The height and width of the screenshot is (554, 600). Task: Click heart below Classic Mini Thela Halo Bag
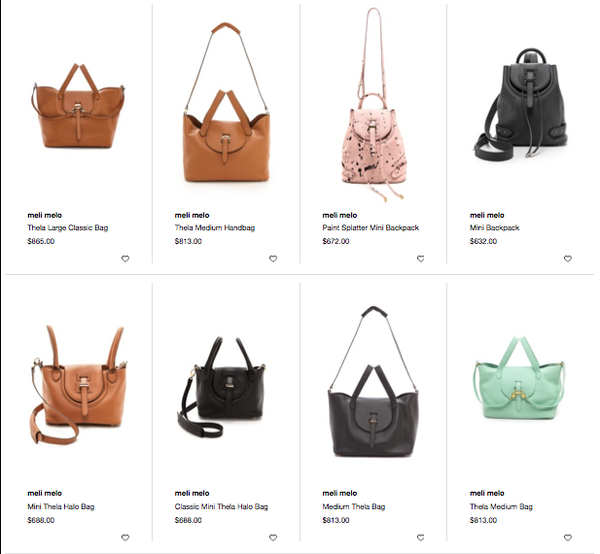point(273,538)
